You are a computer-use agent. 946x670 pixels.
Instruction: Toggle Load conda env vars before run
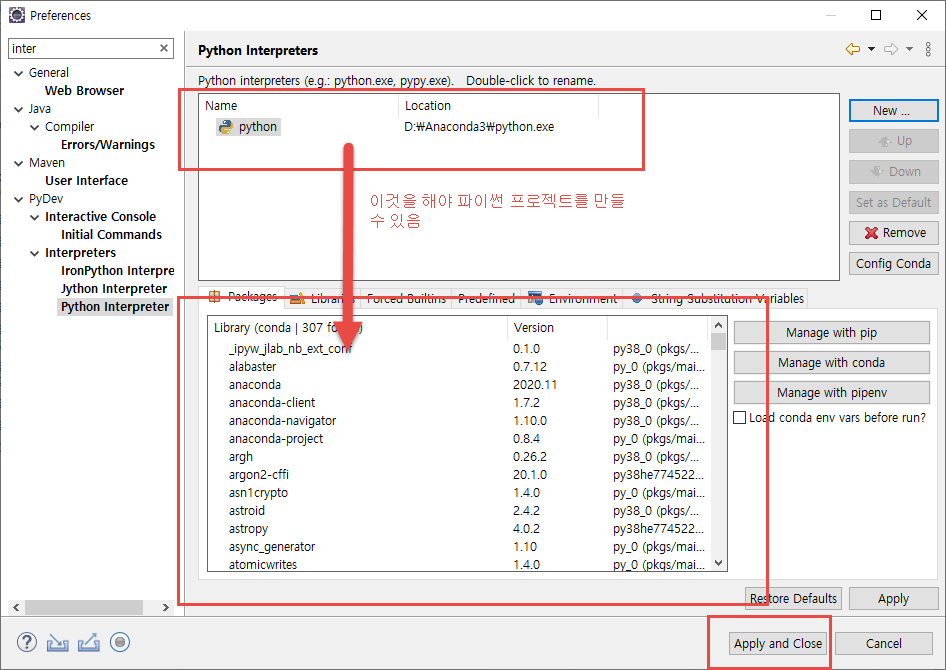pos(739,417)
